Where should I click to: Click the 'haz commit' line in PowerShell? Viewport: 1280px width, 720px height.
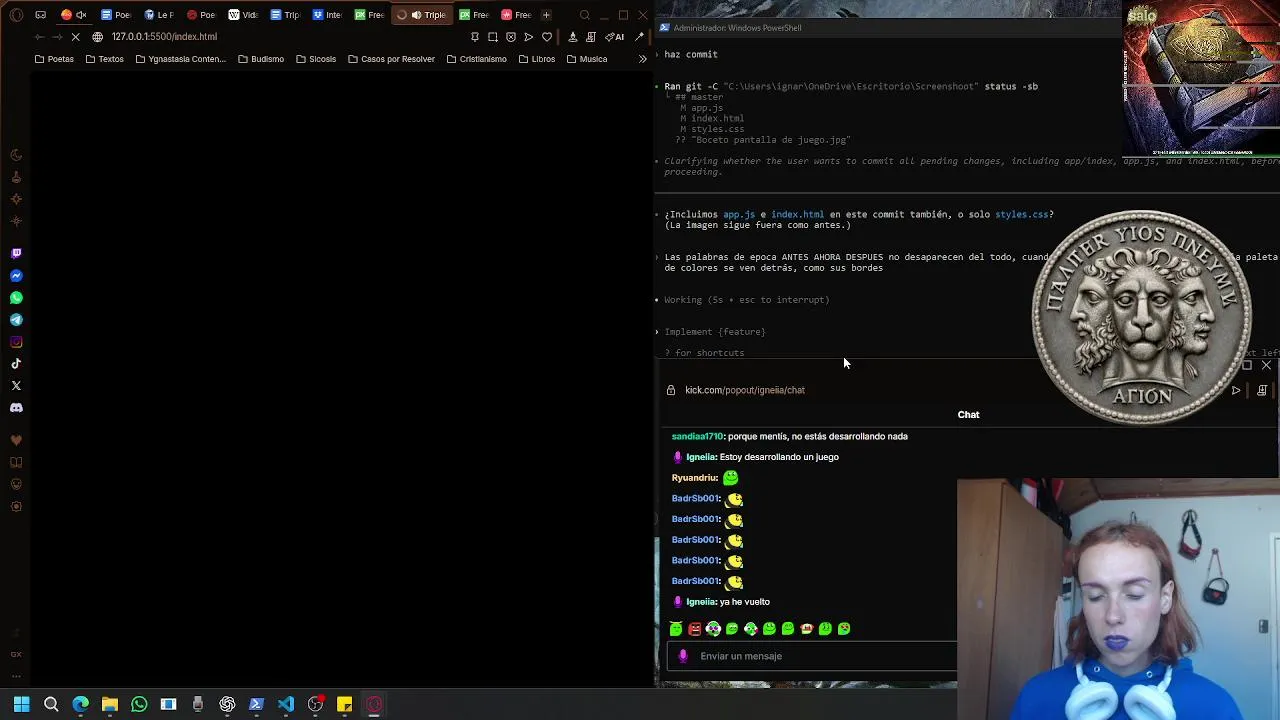(691, 54)
